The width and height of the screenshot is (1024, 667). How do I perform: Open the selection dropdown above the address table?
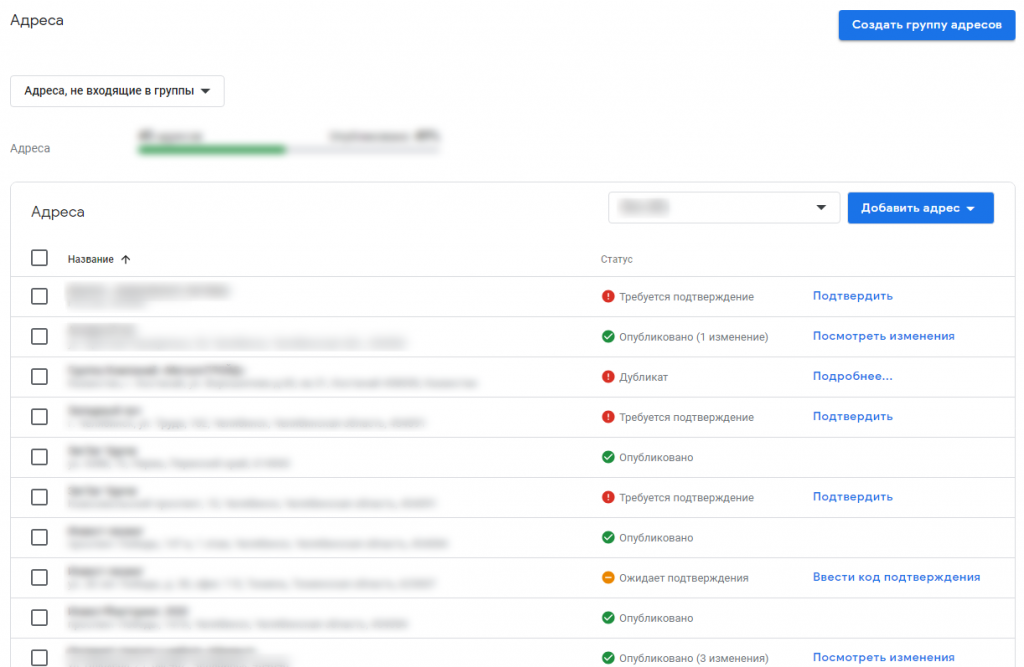724,207
